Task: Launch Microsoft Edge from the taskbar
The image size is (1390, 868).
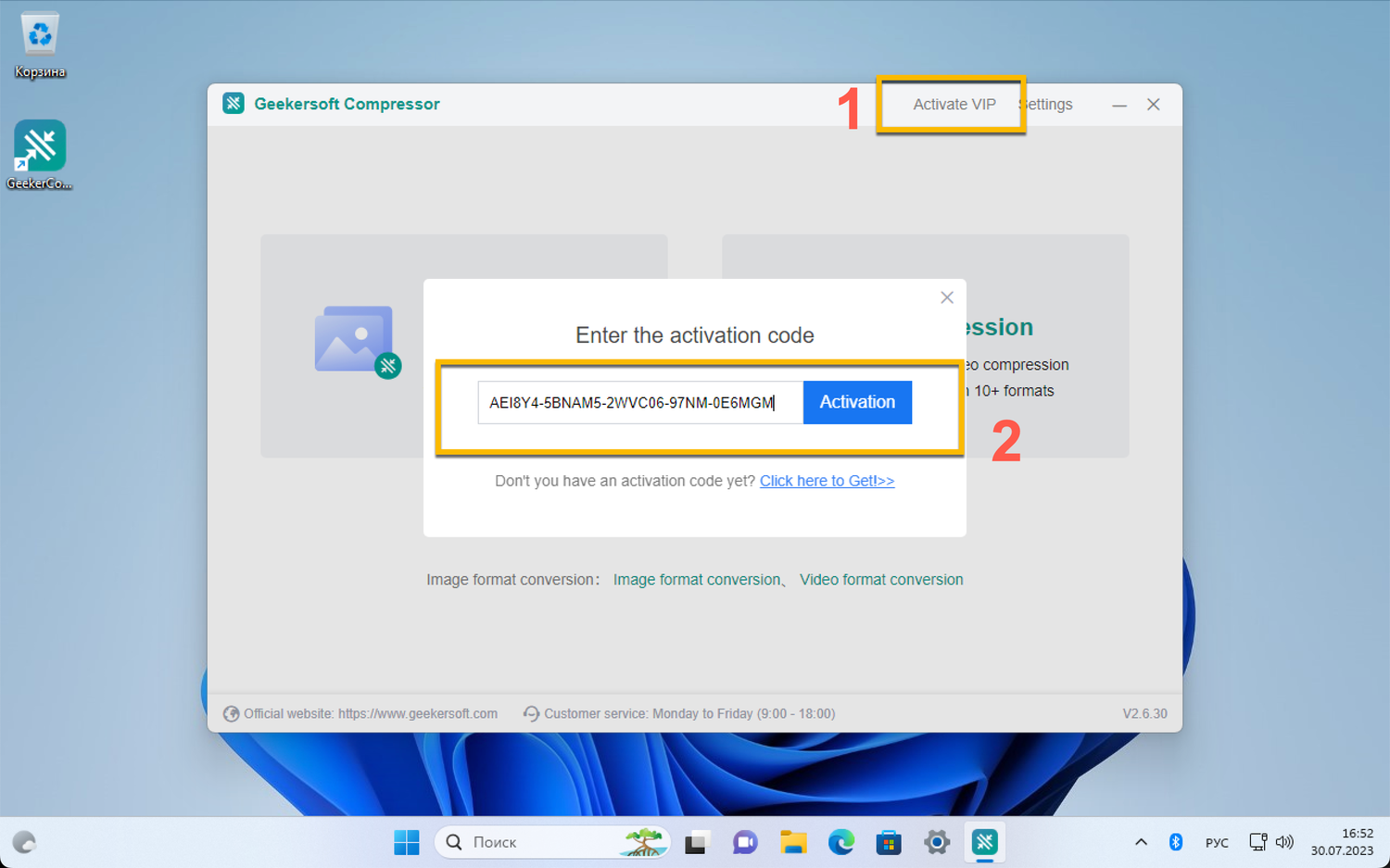Action: coord(841,842)
